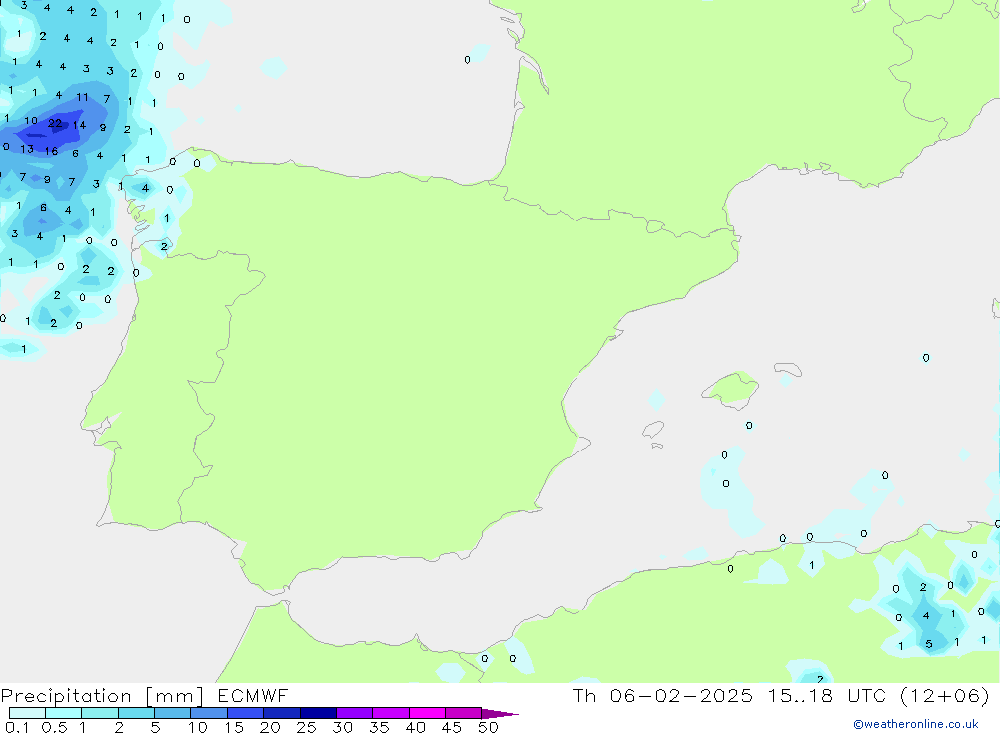Screen dimensions: 1000x733
Task: Click the 2–5 mm legend swatch
Action: coord(136,713)
